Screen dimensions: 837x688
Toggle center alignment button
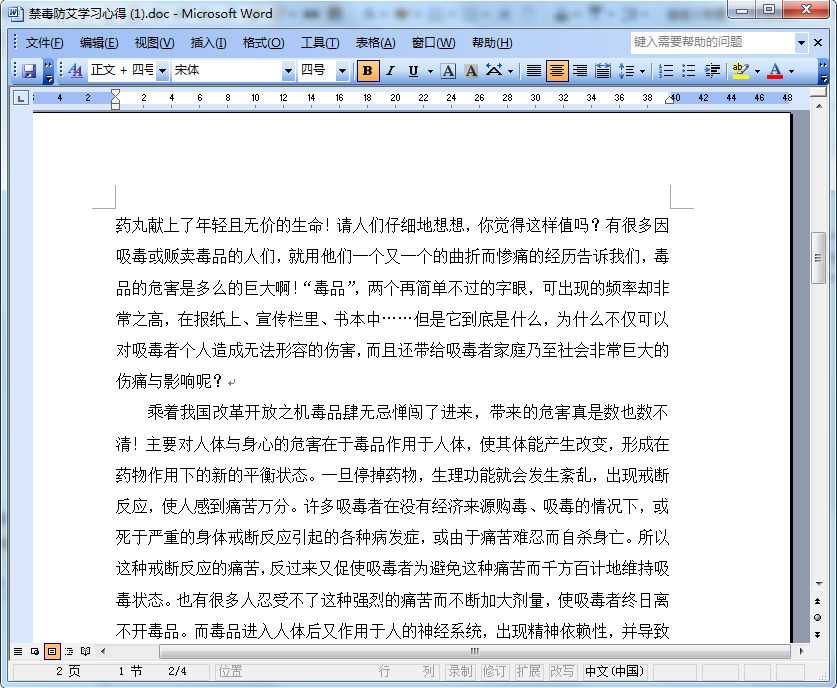557,70
